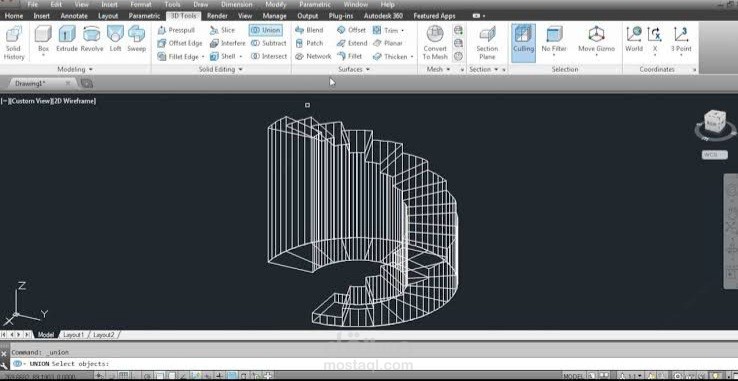The width and height of the screenshot is (738, 381).
Task: Select the Patch surface tool
Action: click(x=309, y=43)
